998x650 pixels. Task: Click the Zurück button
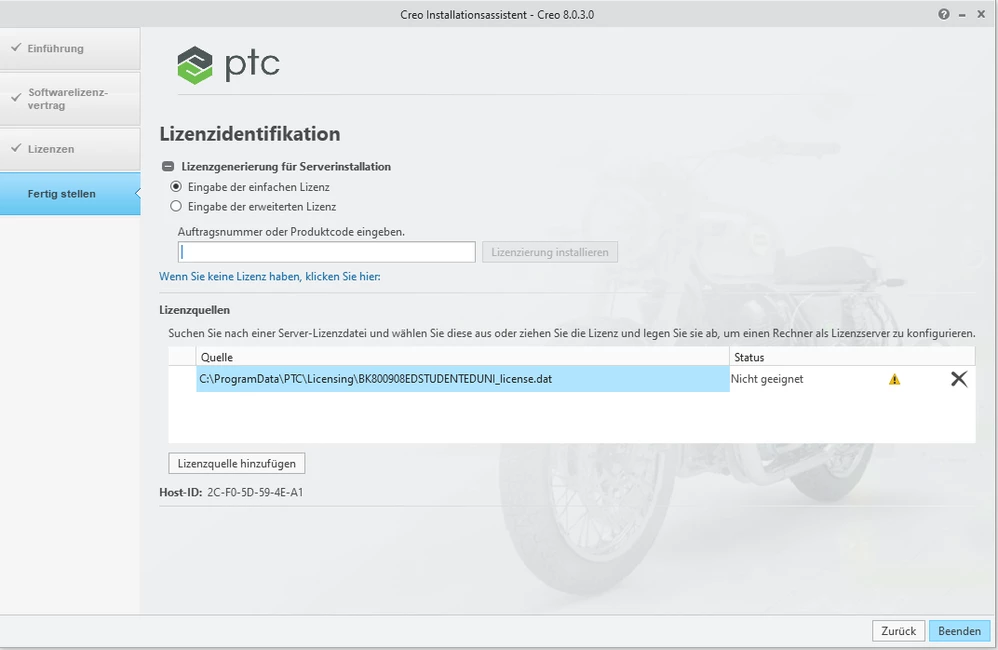pos(898,631)
